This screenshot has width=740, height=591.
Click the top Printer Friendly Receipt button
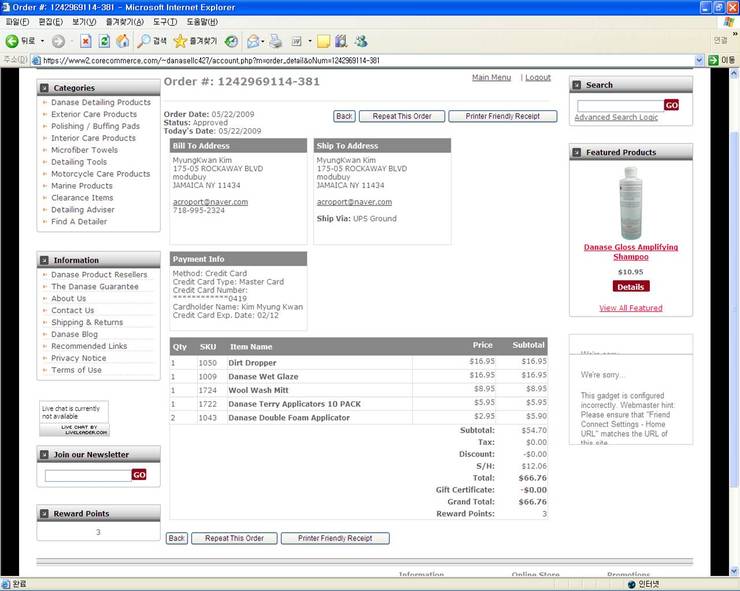tap(503, 116)
